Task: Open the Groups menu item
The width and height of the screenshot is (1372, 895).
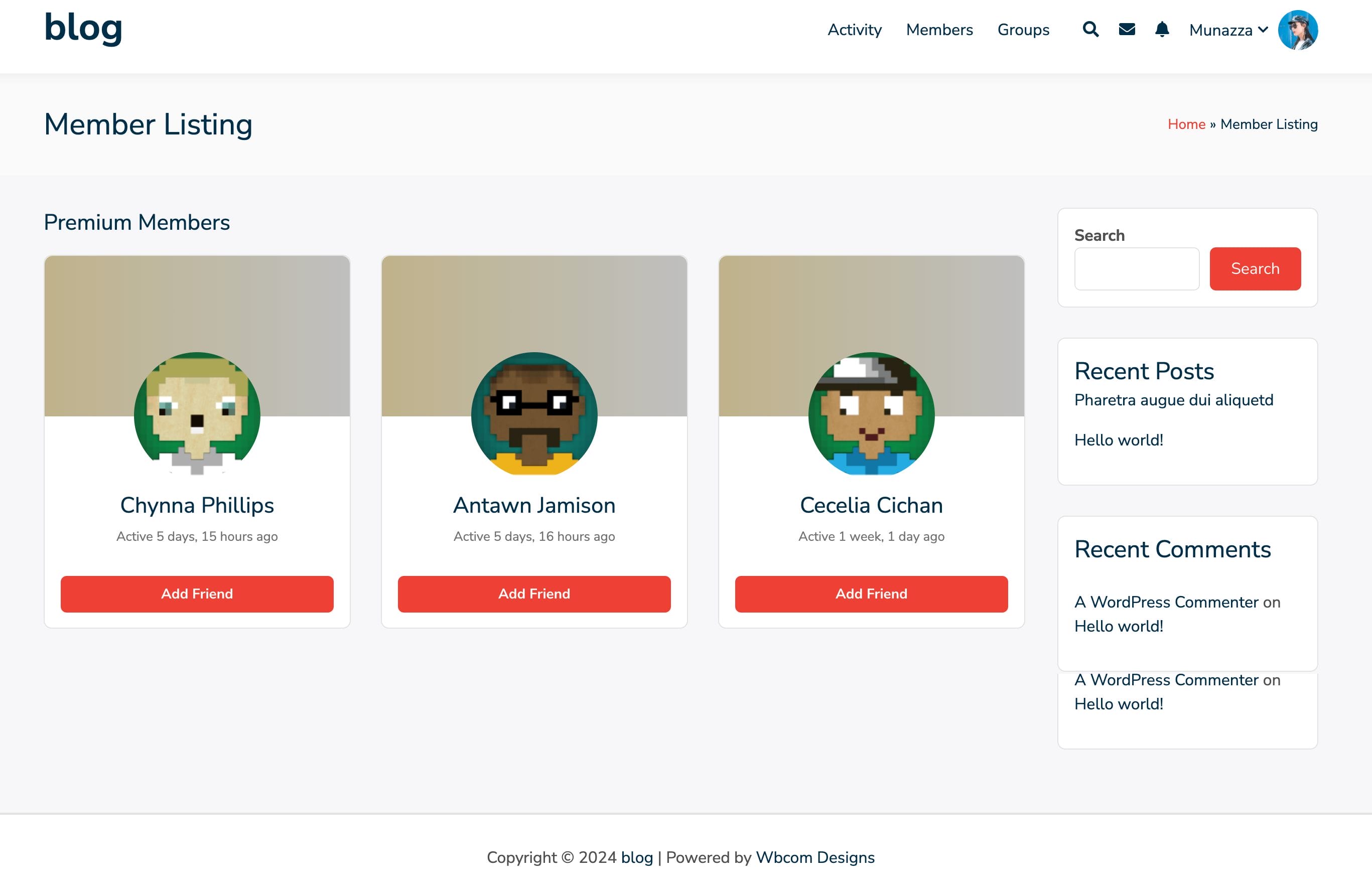Action: coord(1023,30)
